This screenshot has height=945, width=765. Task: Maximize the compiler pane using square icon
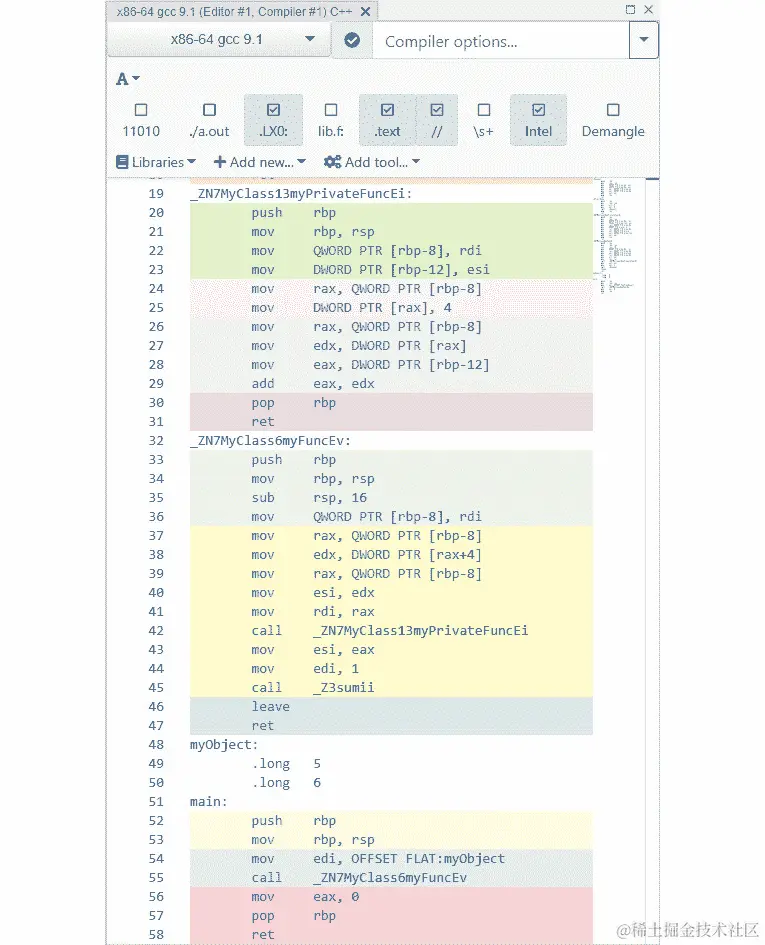[x=631, y=10]
